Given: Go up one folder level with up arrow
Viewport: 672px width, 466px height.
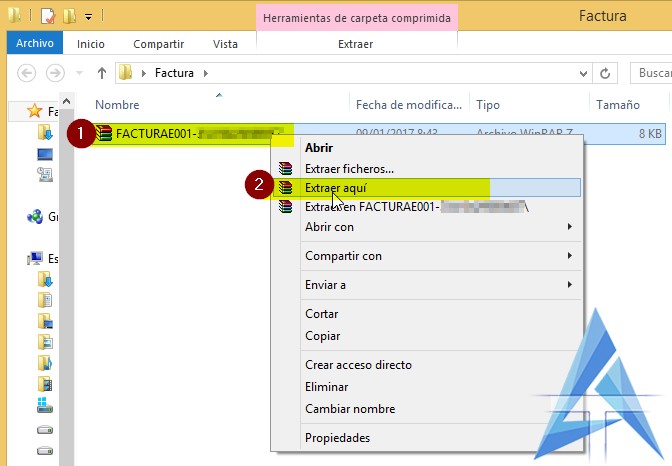Looking at the screenshot, I should tap(101, 73).
